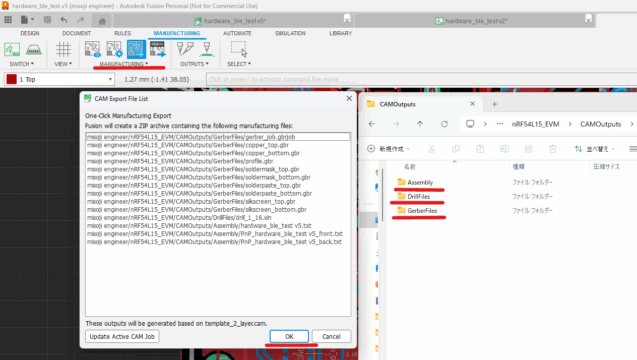Viewport: 637px width, 360px height.
Task: Refresh the File Explorer window
Action: coord(444,124)
